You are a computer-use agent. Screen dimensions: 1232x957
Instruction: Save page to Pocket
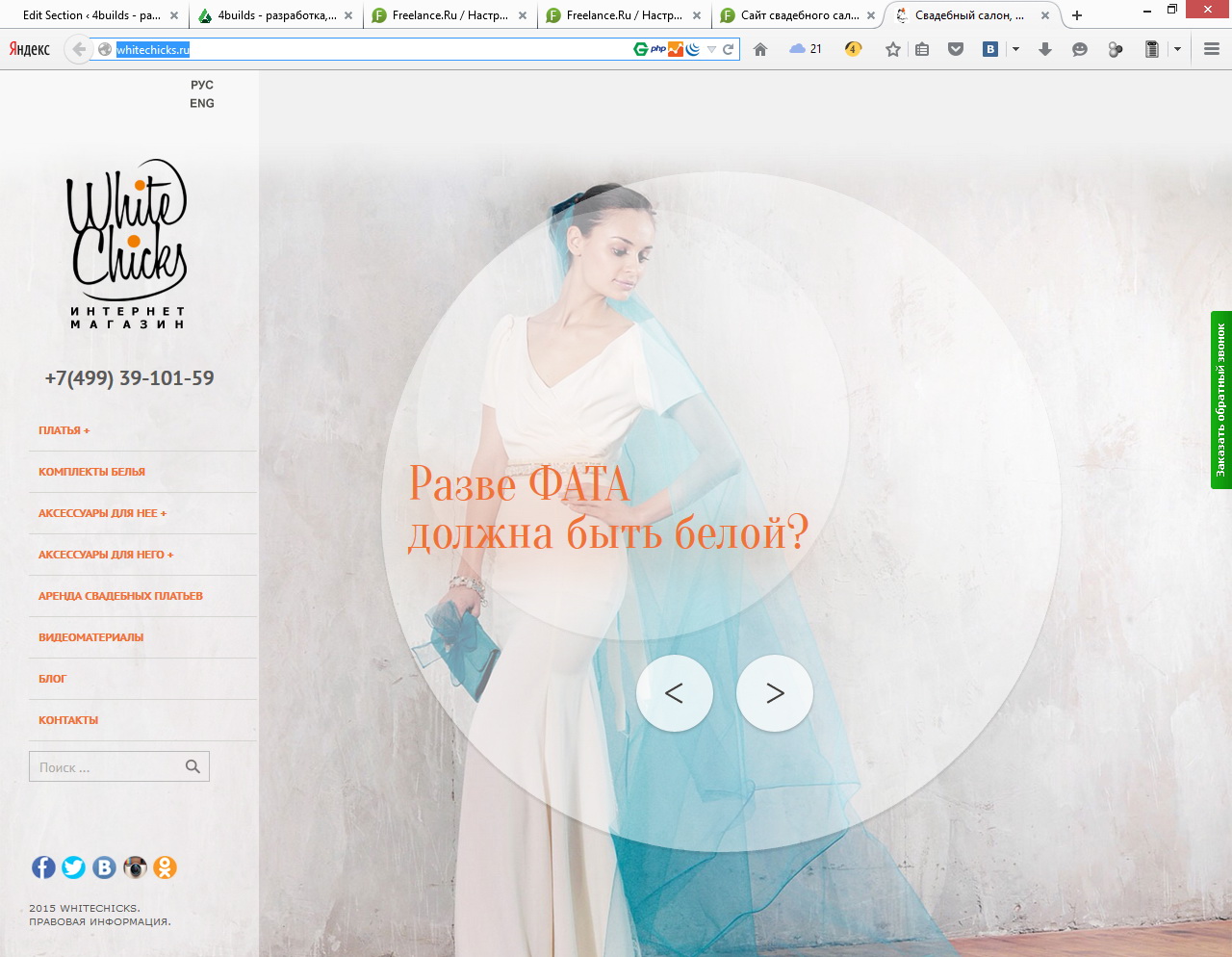pyautogui.click(x=956, y=49)
